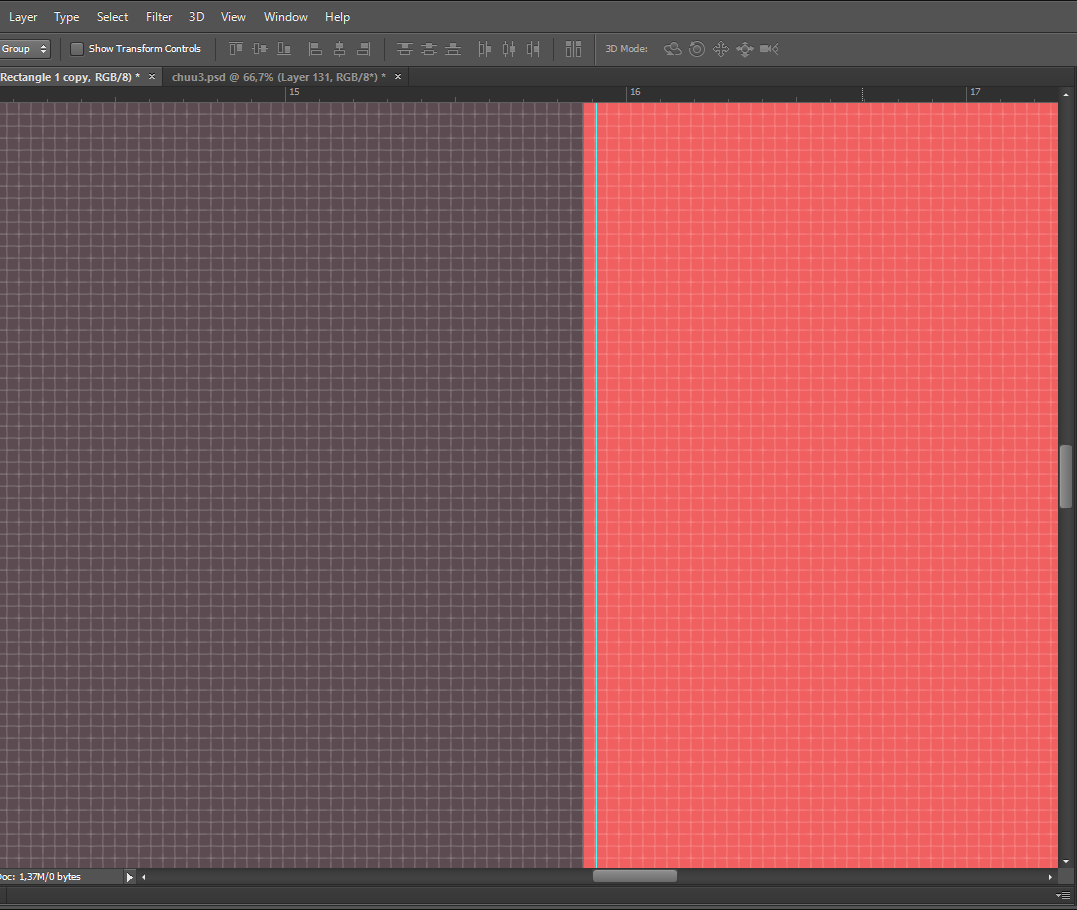Click the Auto-Align Layers icon
The width and height of the screenshot is (1077, 910).
point(574,49)
